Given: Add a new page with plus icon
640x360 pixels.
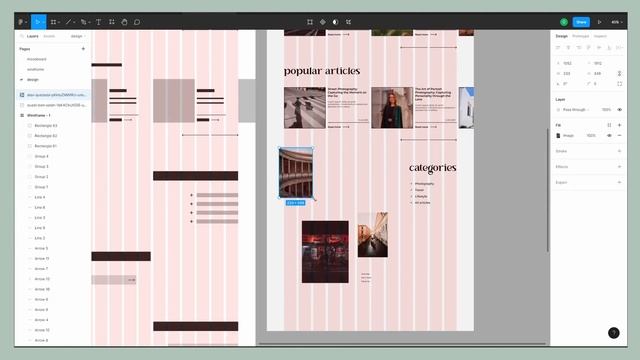Looking at the screenshot, I should [x=83, y=49].
